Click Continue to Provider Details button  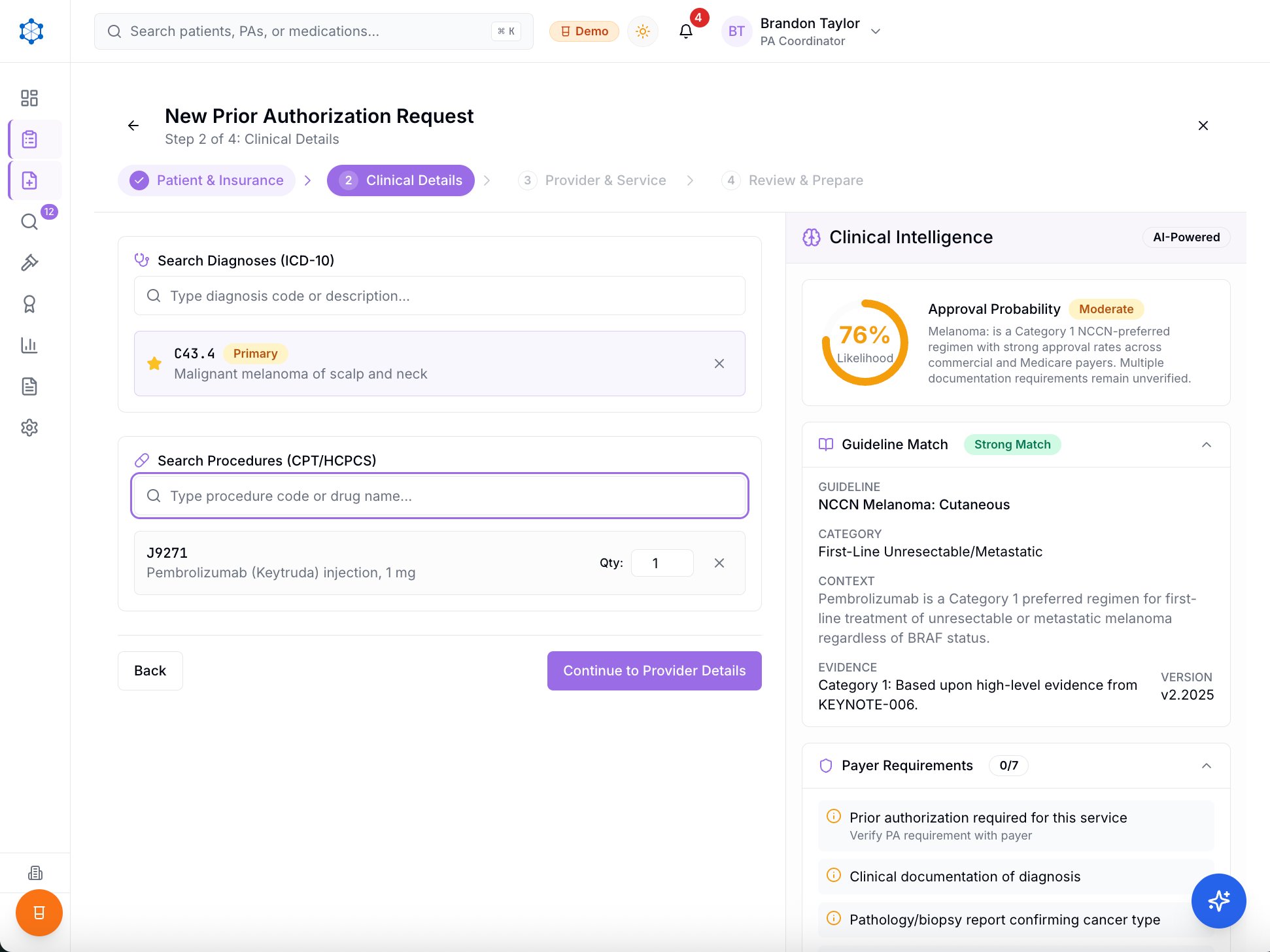coord(654,671)
